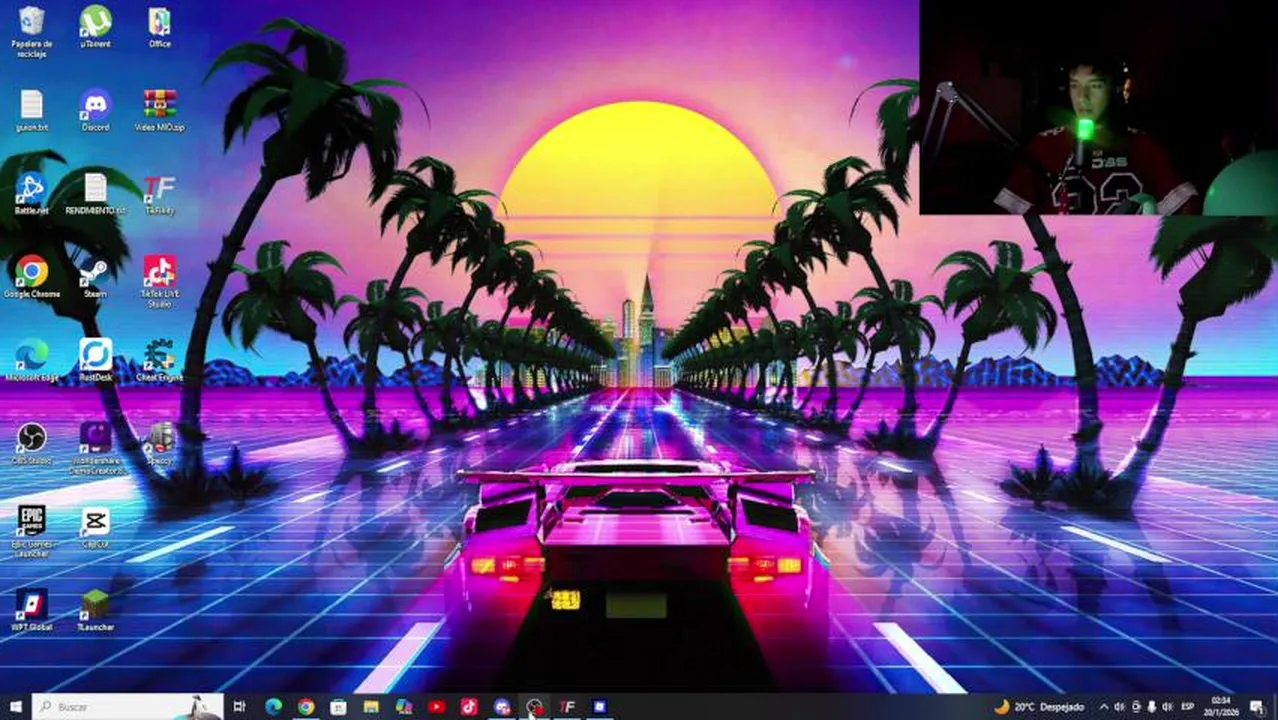Viewport: 1278px width, 720px height.
Task: Select the Google Chrome desktop shortcut
Action: pyautogui.click(x=32, y=277)
